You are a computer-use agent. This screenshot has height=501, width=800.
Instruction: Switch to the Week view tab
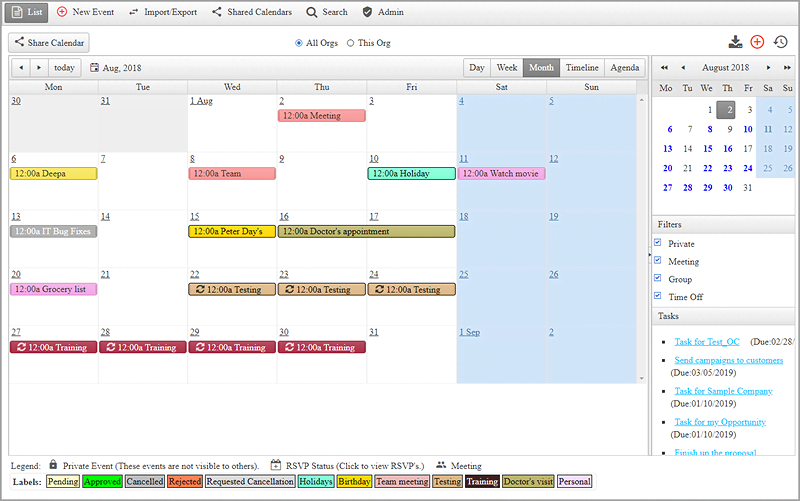[507, 68]
